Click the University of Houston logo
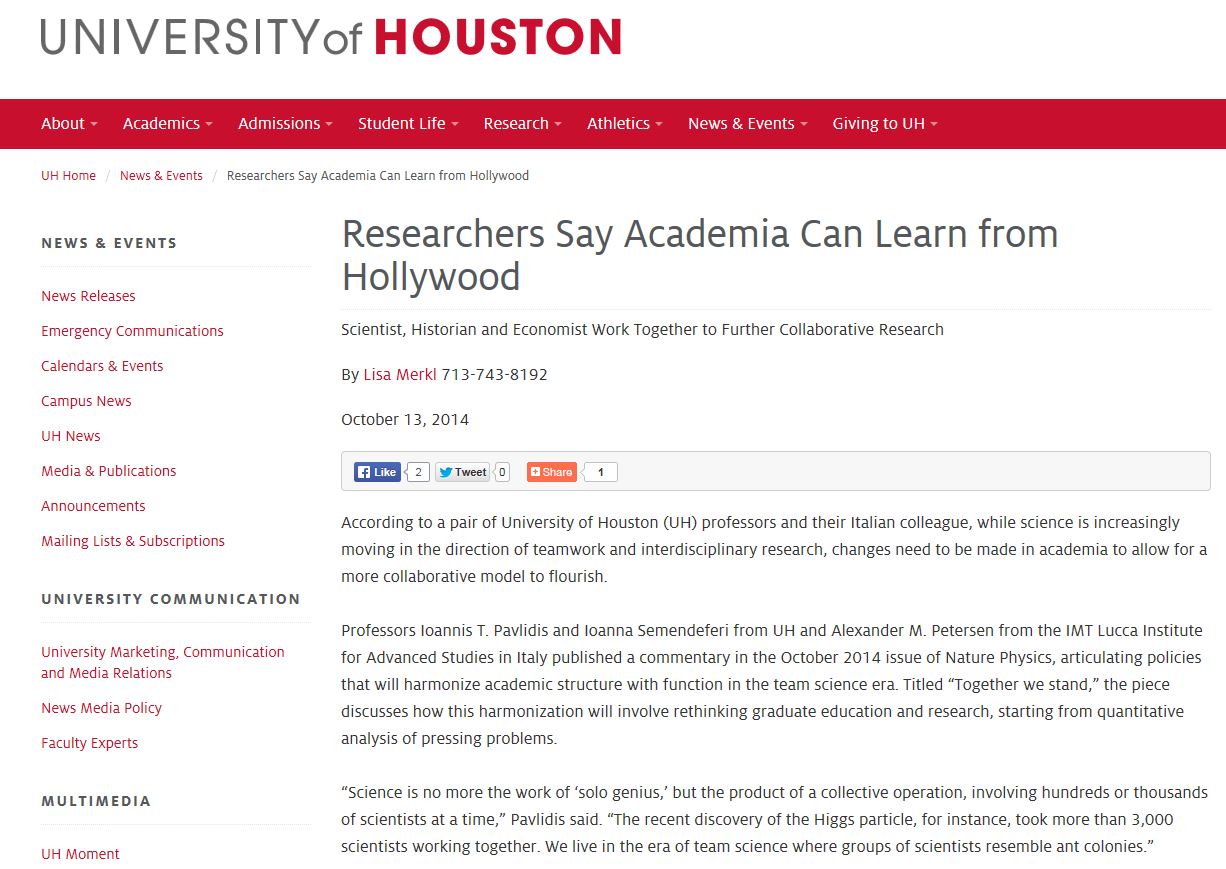 [x=331, y=38]
